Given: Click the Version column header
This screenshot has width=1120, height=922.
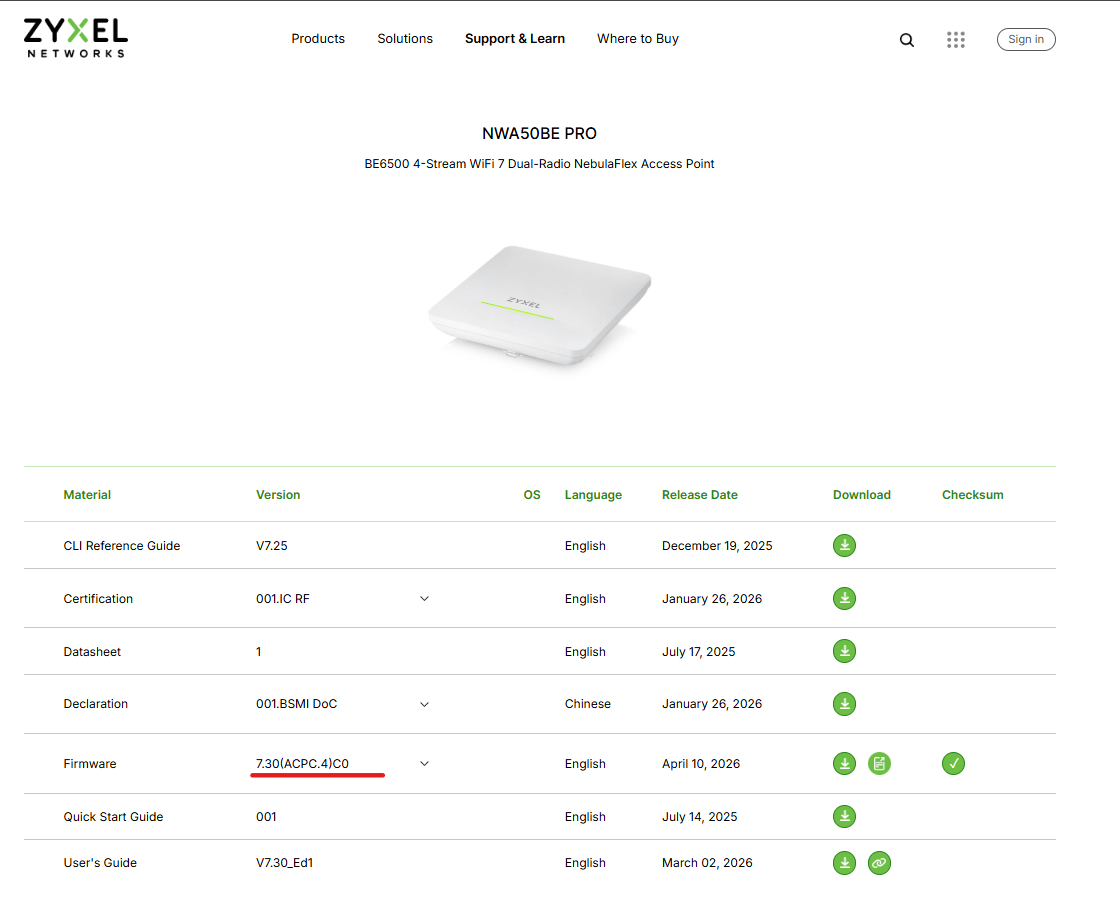Looking at the screenshot, I should pos(278,495).
